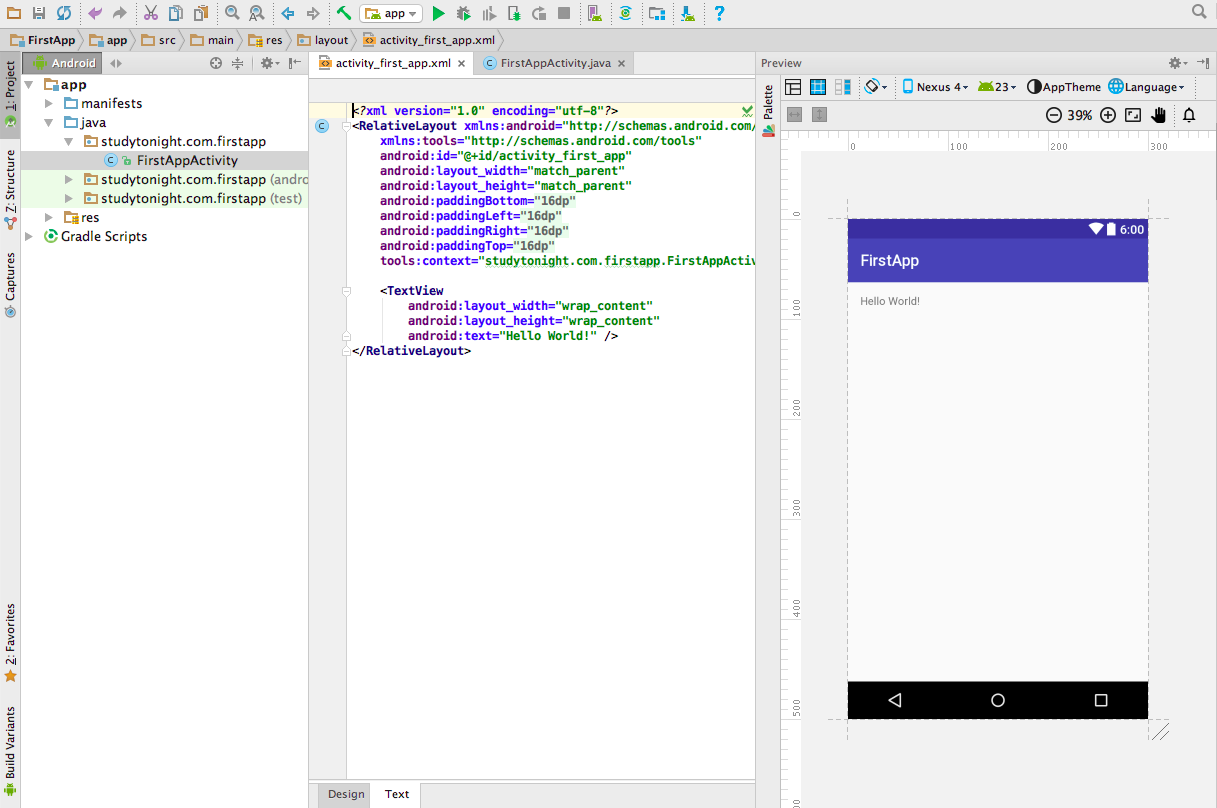Toggle the blueprint view icon
Screen dimensions: 1217x808
click(818, 87)
